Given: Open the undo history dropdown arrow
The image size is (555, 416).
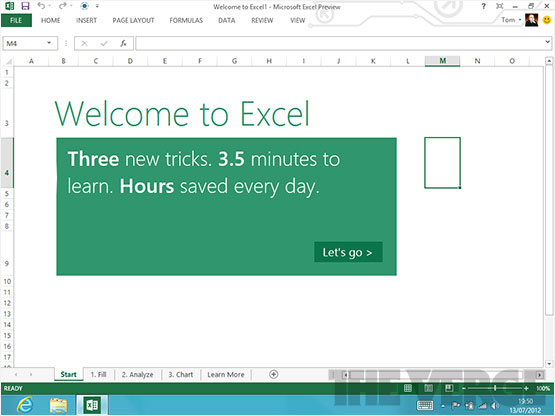Looking at the screenshot, I should [x=49, y=6].
